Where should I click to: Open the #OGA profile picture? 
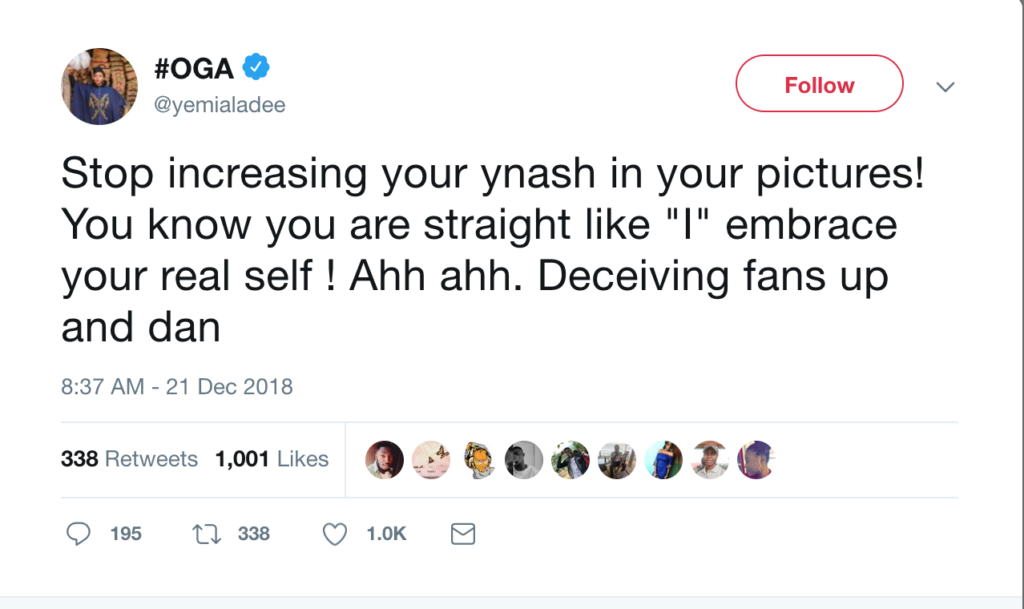99,86
